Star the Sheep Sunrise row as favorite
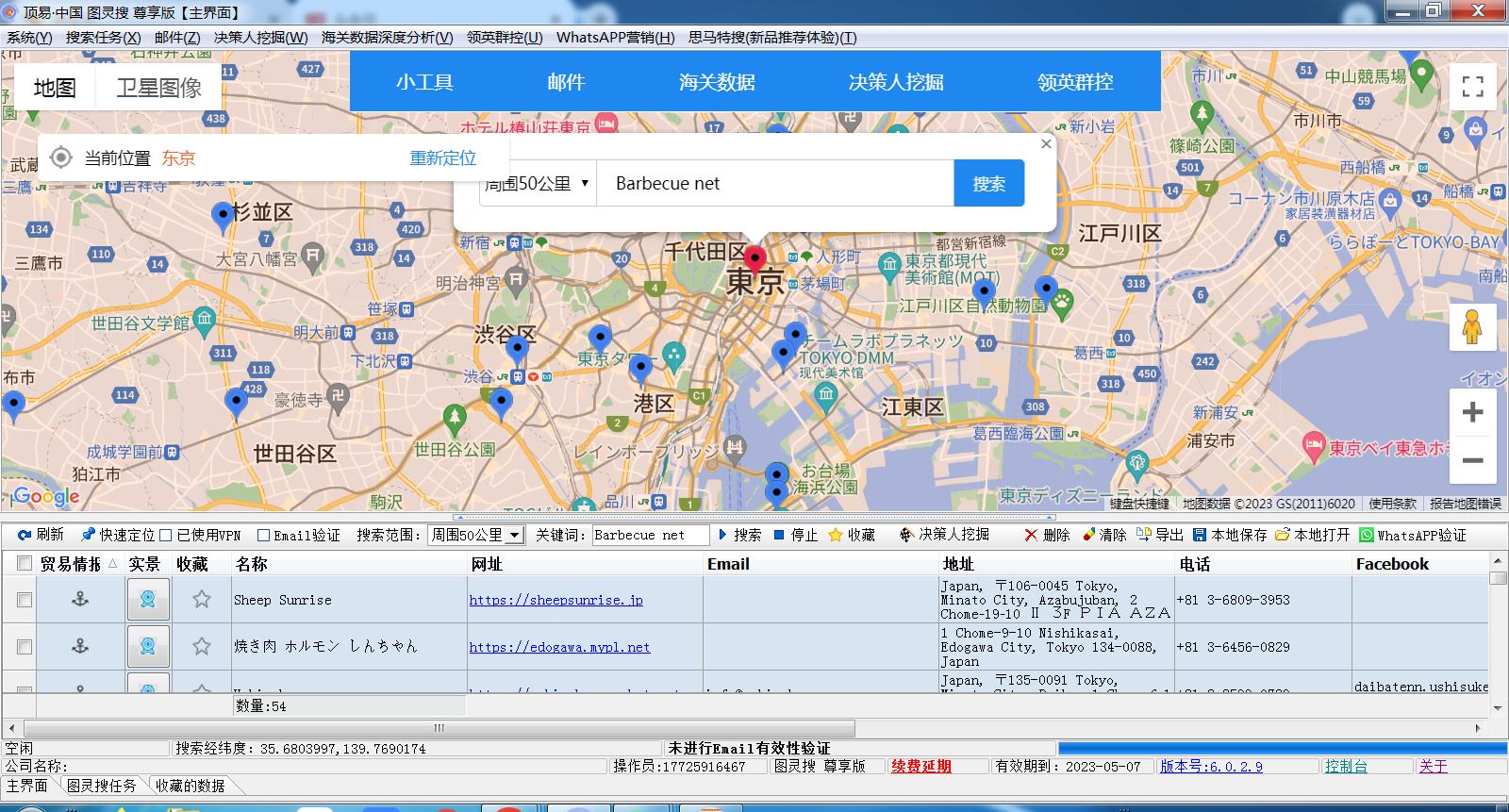 point(202,599)
